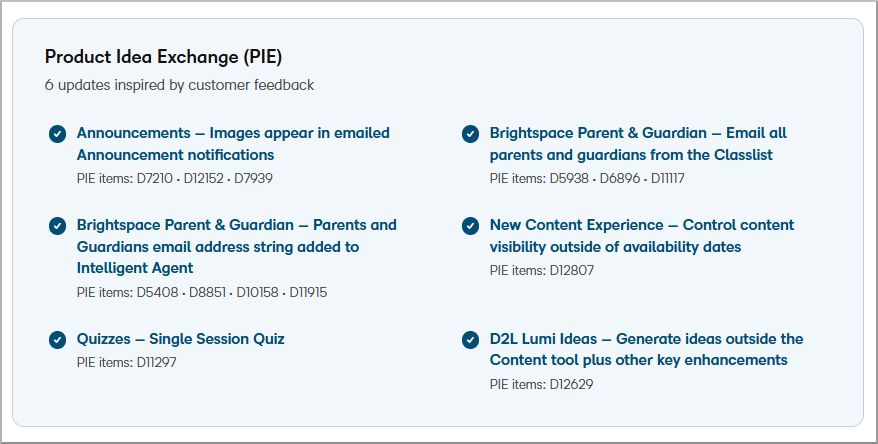This screenshot has height=444, width=878.
Task: Click checkmark icon beside New Content Experience item
Action: click(470, 226)
